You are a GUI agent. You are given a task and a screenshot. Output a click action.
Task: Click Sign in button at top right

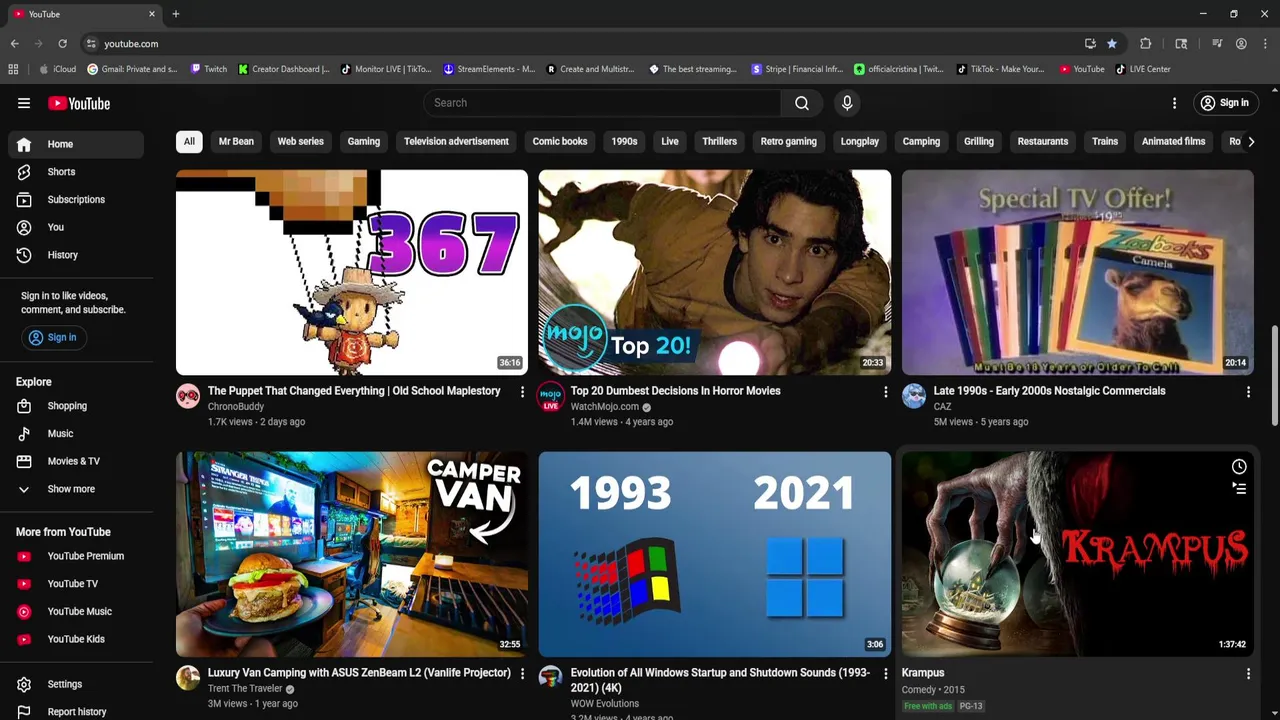tap(1224, 103)
